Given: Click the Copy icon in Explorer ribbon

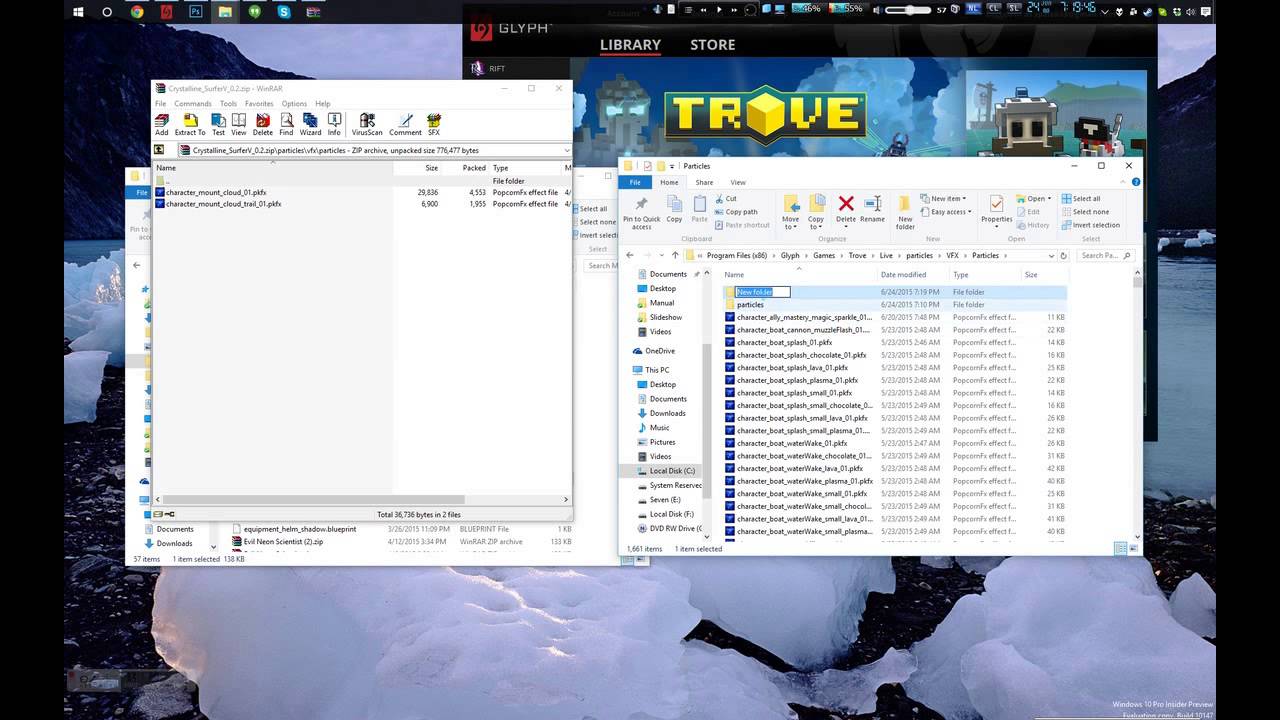Looking at the screenshot, I should [x=674, y=209].
